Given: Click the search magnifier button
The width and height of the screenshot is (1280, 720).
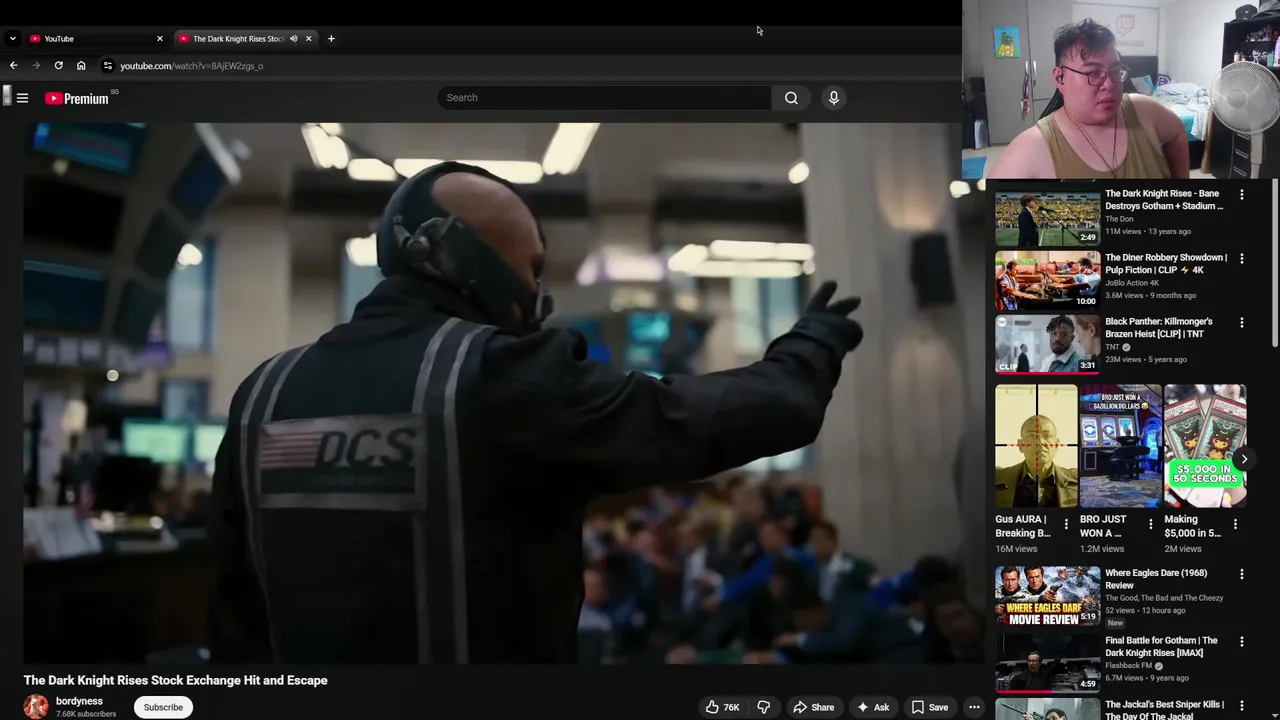Looking at the screenshot, I should tap(791, 98).
